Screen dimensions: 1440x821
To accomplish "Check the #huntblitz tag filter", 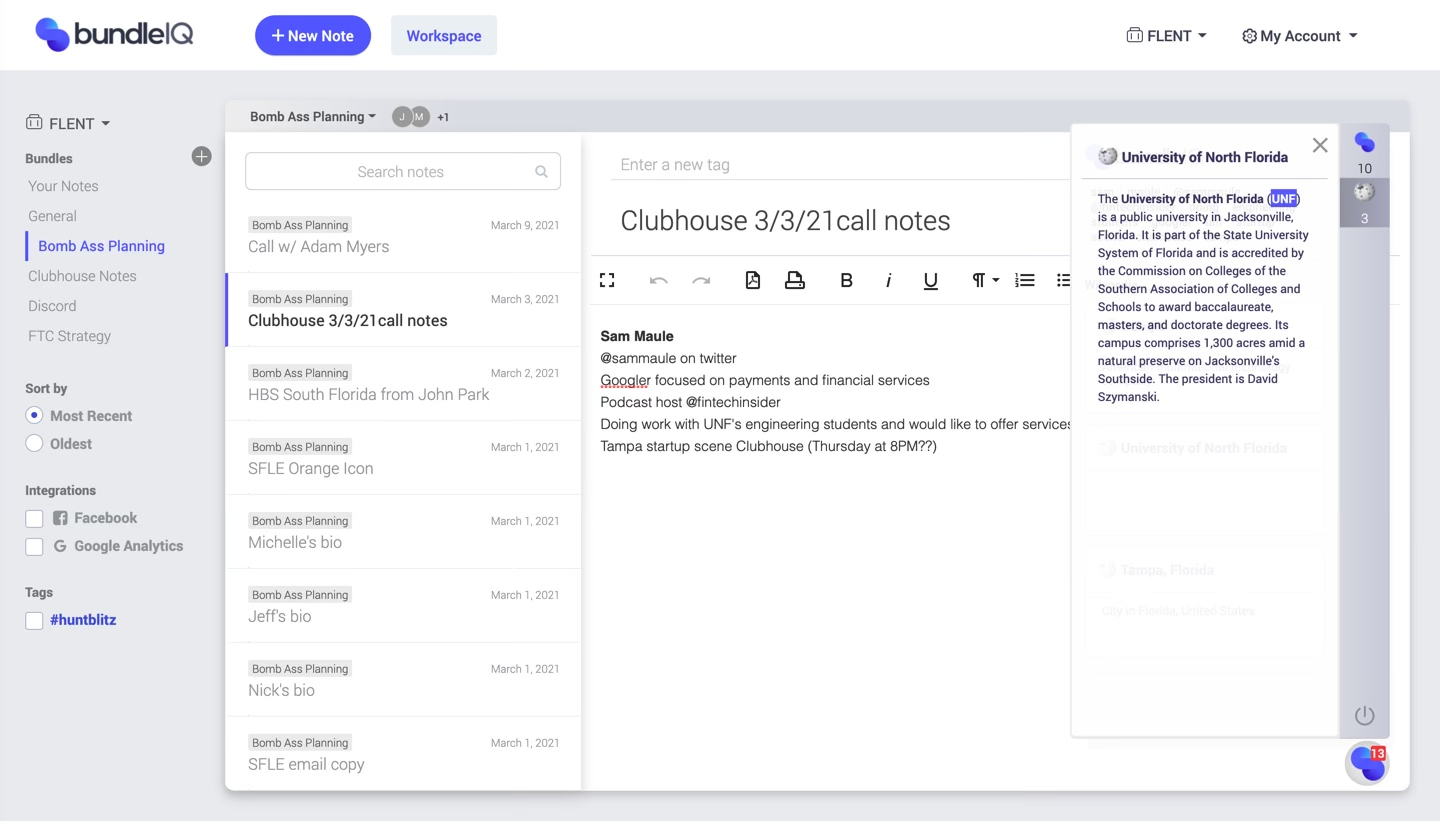I will point(34,620).
